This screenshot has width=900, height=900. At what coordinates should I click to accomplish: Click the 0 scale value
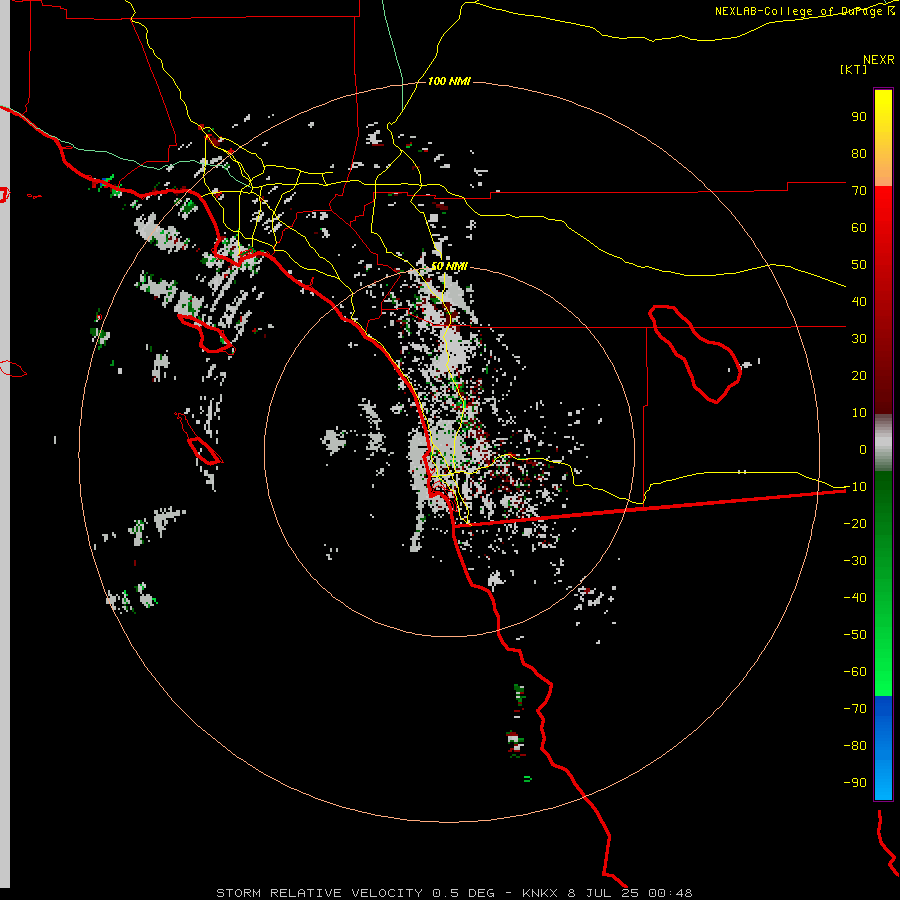point(863,449)
